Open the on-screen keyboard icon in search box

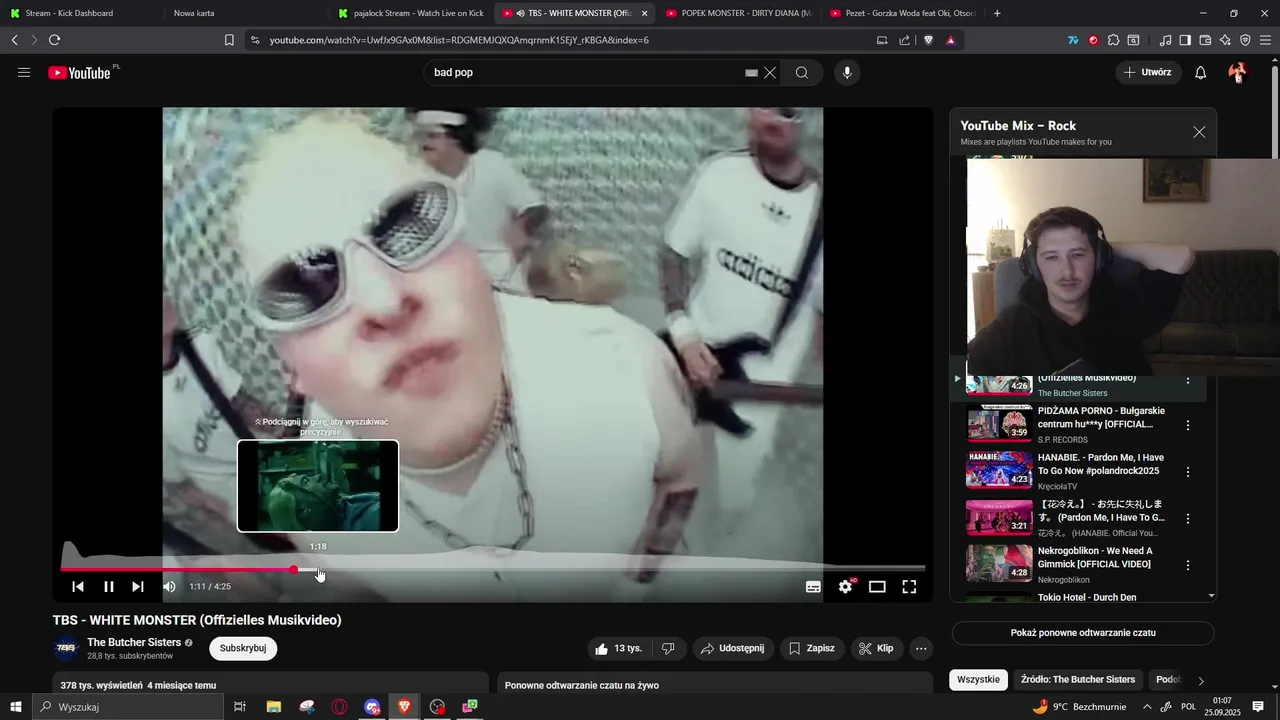click(752, 73)
